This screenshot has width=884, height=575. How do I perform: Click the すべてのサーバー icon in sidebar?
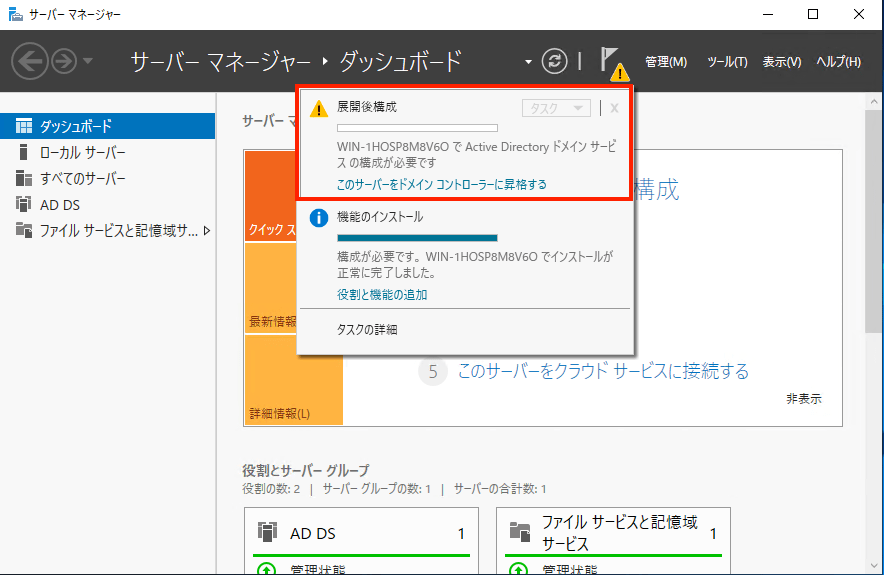[x=24, y=178]
